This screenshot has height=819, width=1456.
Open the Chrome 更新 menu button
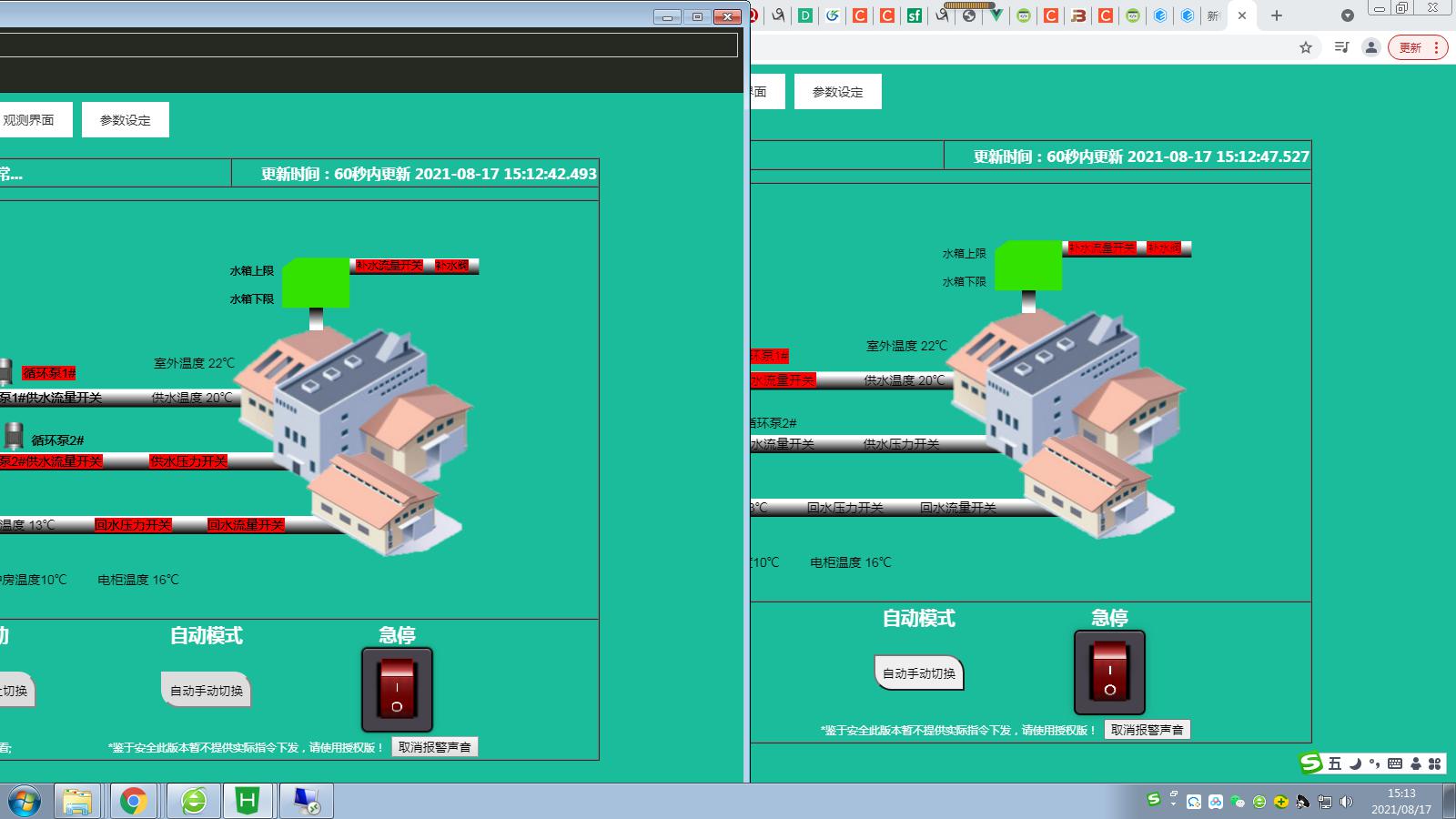pos(1417,47)
